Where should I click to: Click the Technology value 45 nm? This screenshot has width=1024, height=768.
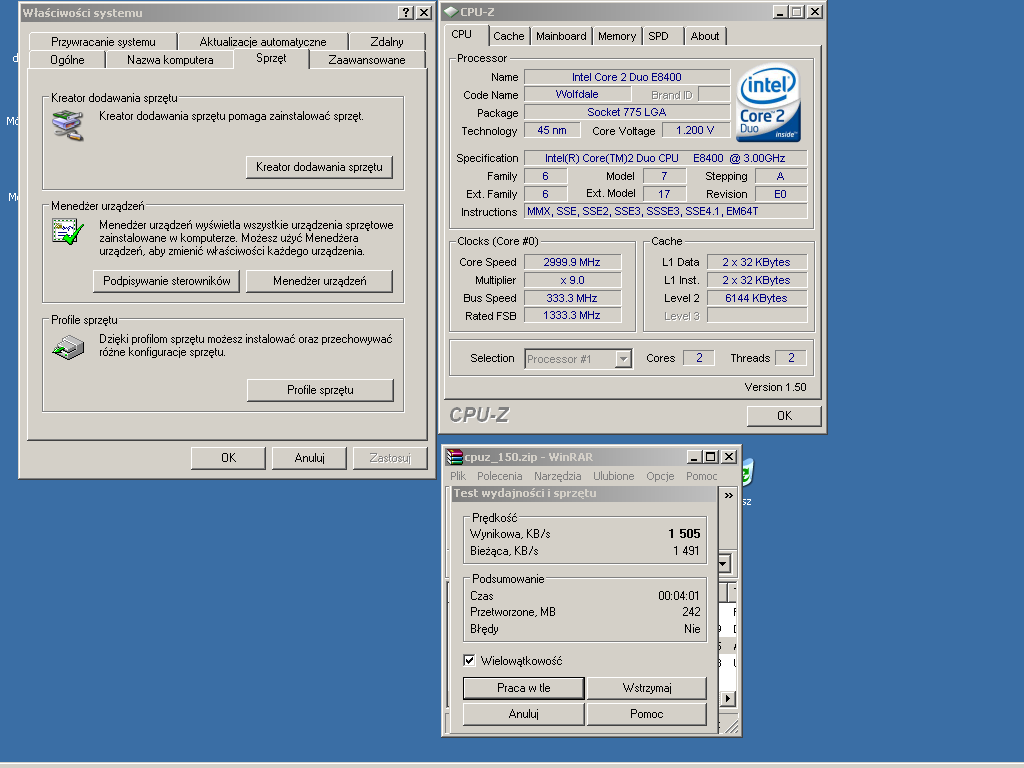[552, 131]
